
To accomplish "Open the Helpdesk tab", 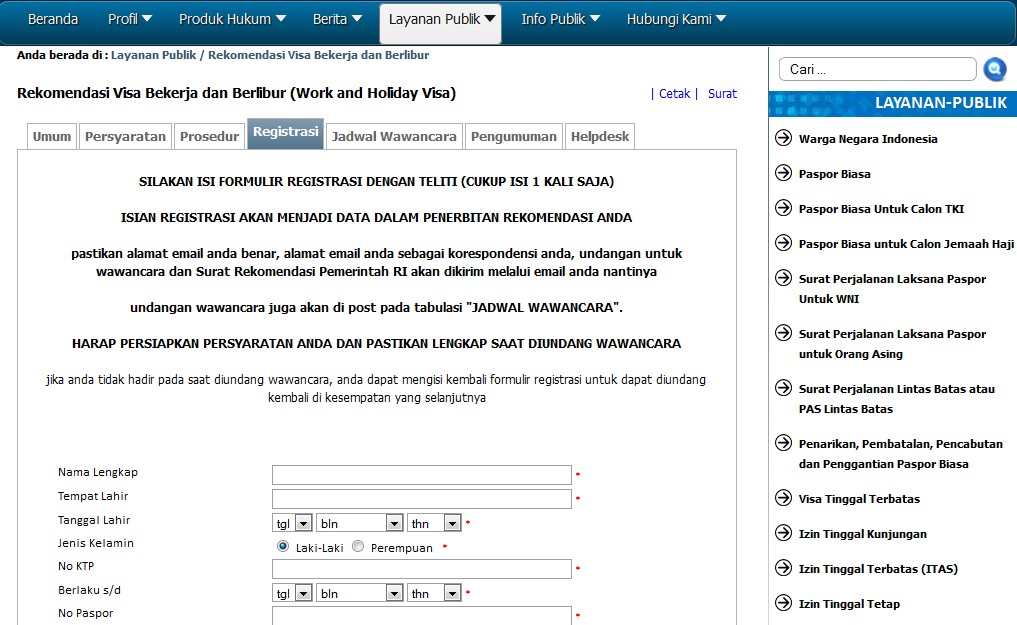I will [600, 136].
